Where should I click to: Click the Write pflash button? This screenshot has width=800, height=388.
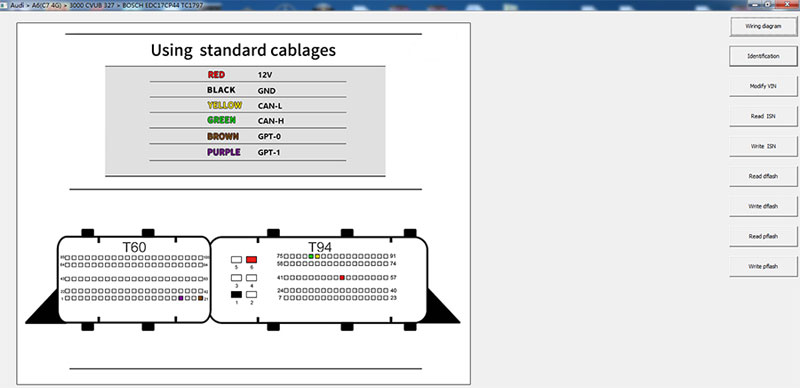(763, 266)
